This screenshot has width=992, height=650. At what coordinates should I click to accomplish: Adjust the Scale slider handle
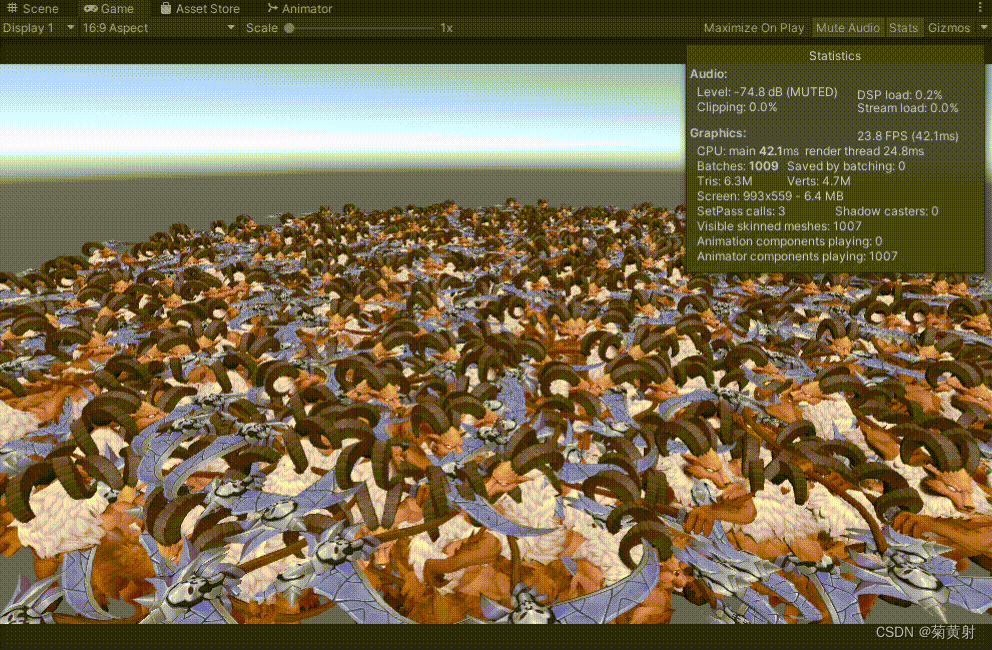pyautogui.click(x=289, y=28)
